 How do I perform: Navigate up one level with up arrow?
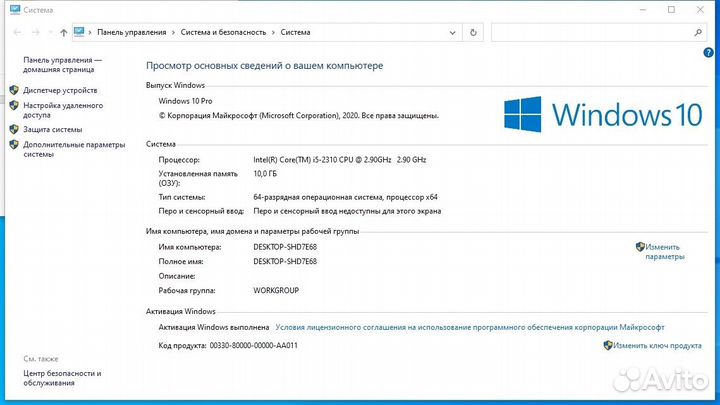(63, 33)
